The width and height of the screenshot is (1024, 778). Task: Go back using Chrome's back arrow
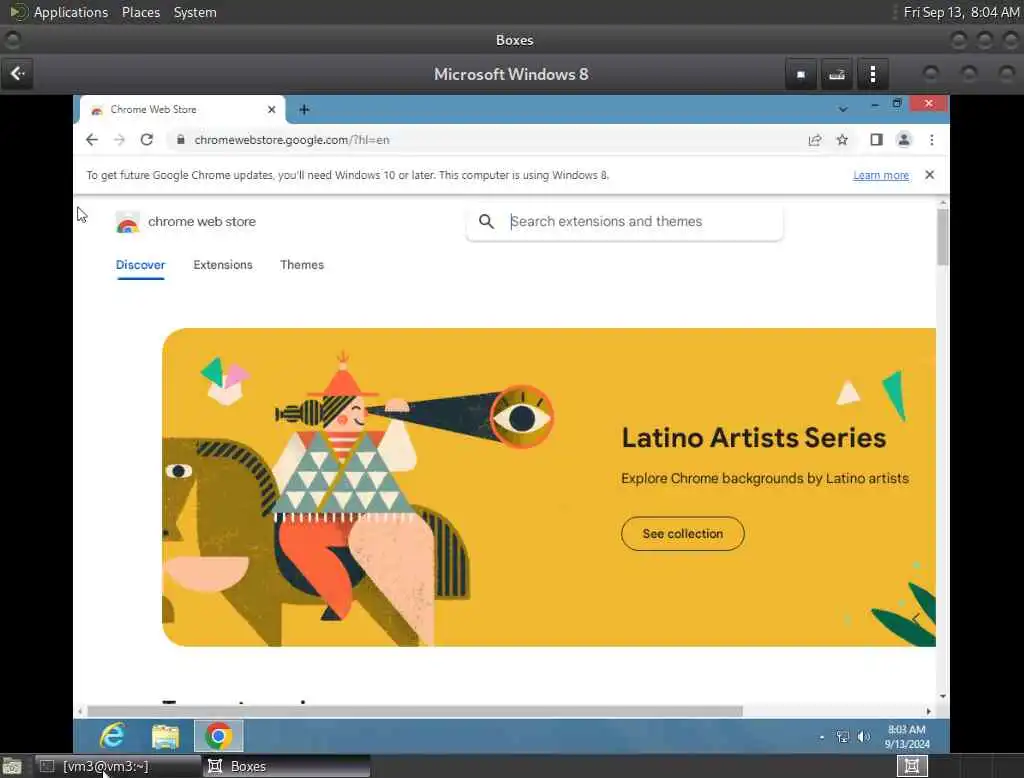tap(92, 140)
